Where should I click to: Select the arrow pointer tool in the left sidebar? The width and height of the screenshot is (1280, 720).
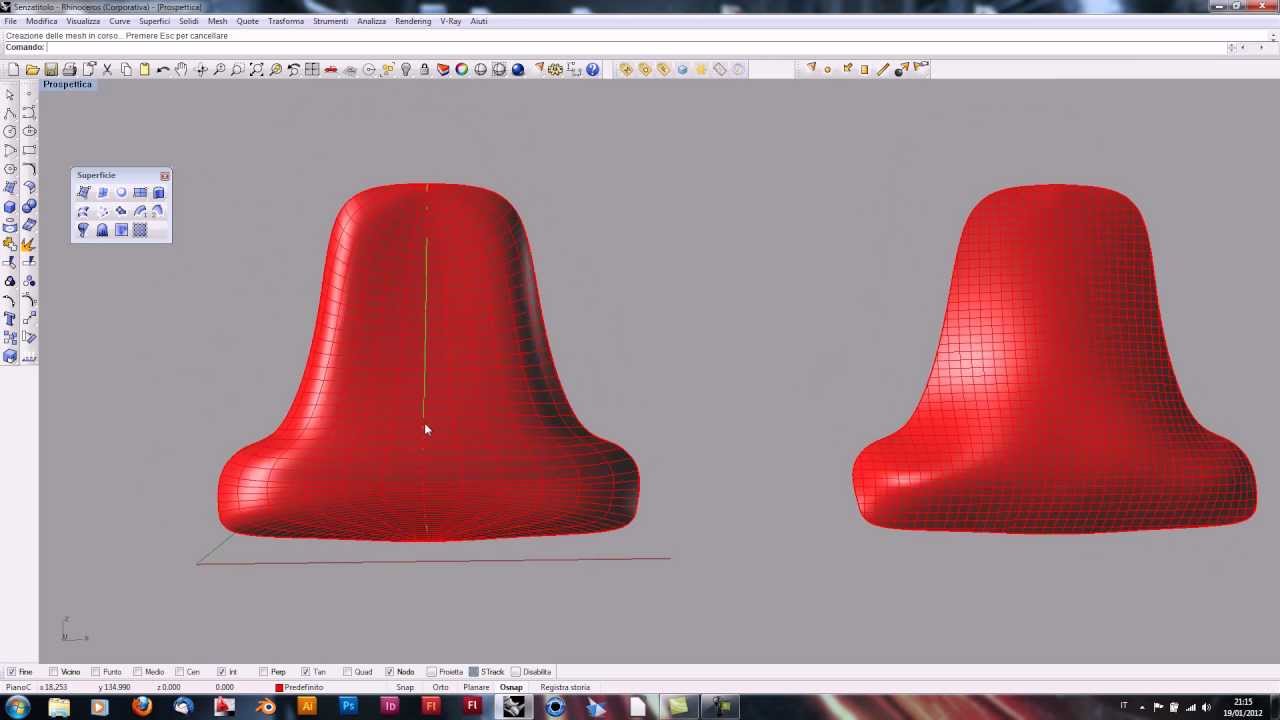coord(10,95)
